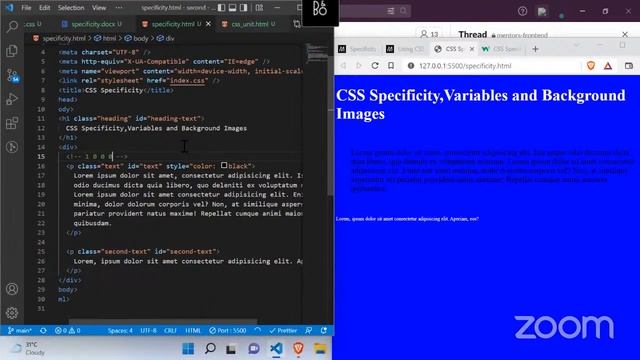Open the Chat app on the taskbar

pyautogui.click(x=254, y=349)
